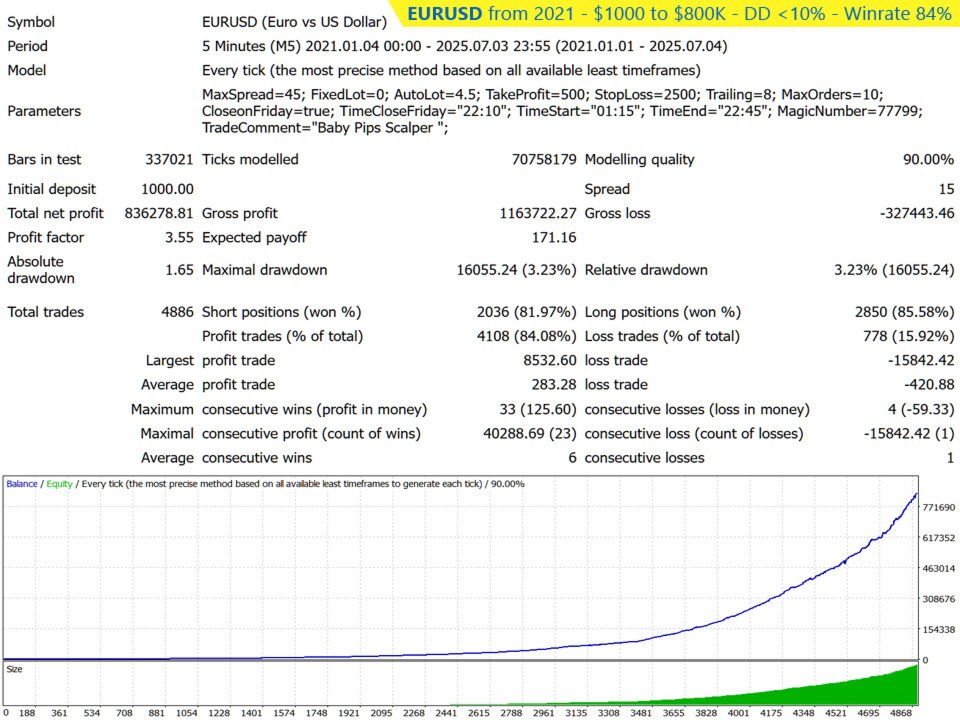Select the Initial deposit value 1000.00
The width and height of the screenshot is (960, 720).
pyautogui.click(x=167, y=189)
